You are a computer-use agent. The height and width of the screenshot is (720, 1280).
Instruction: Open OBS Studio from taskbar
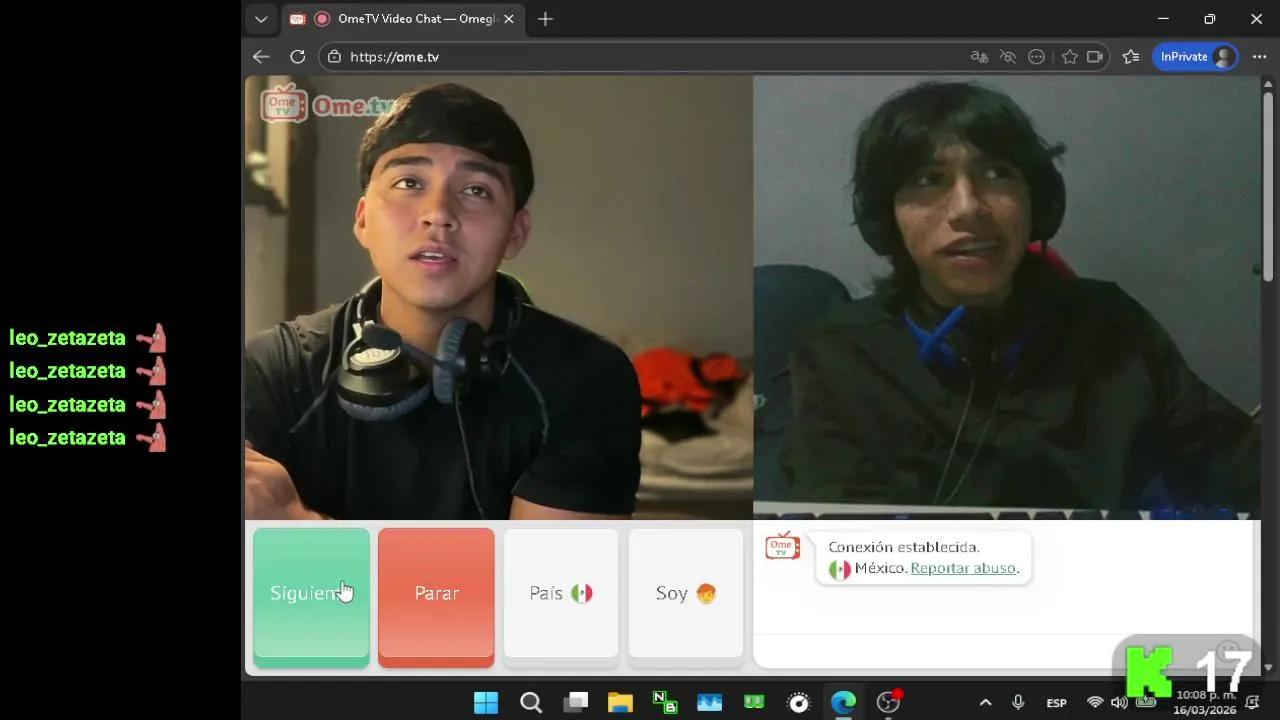click(x=888, y=703)
